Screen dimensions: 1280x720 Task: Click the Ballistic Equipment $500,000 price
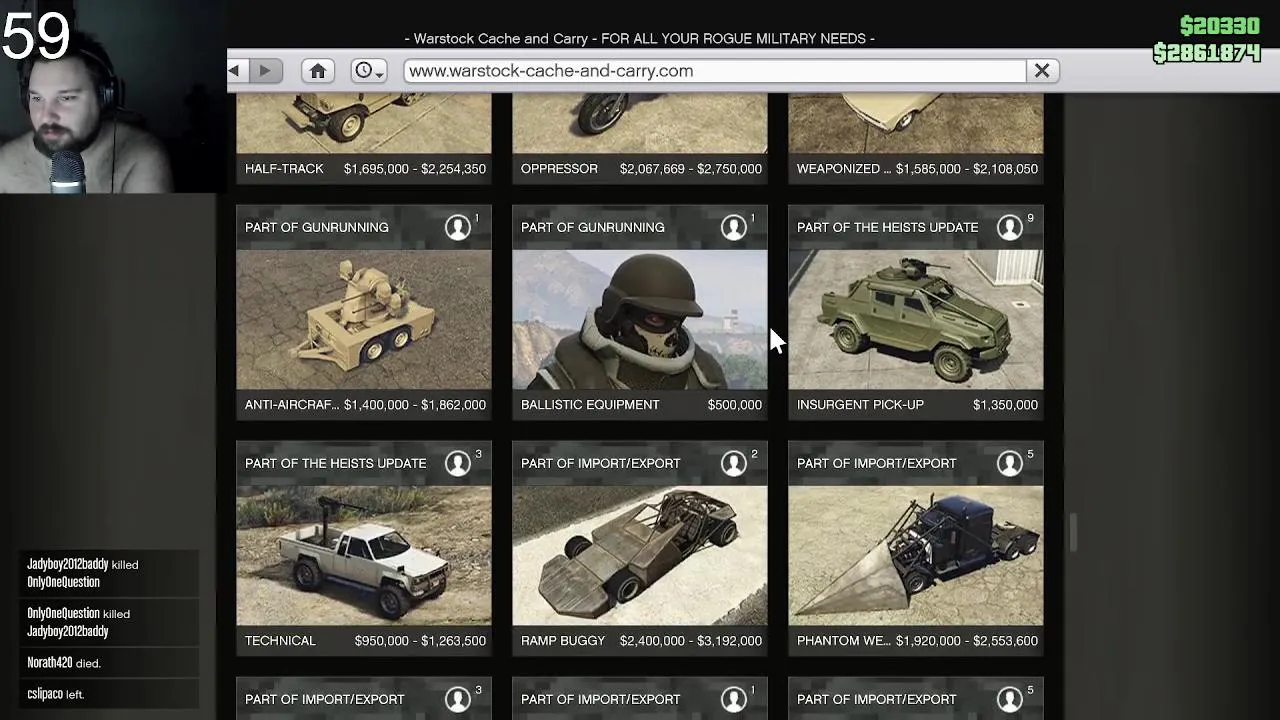[x=734, y=405]
